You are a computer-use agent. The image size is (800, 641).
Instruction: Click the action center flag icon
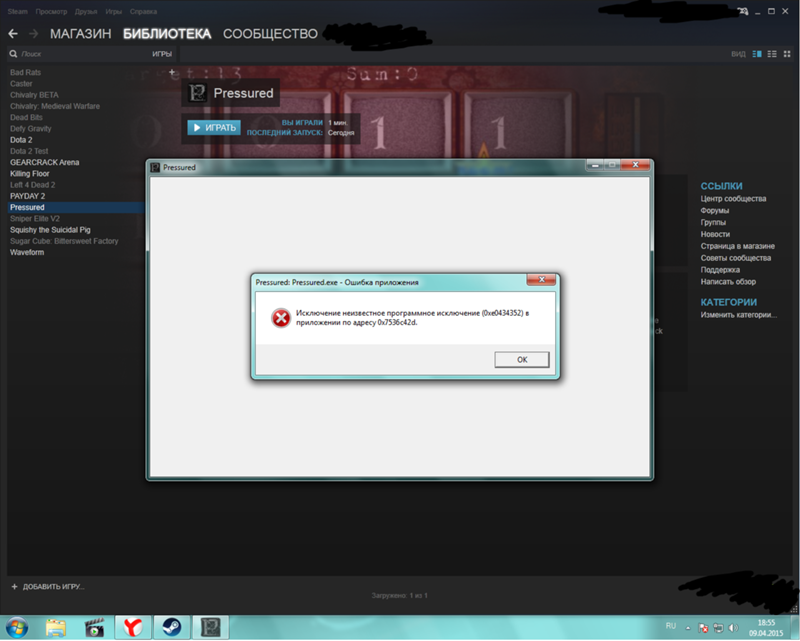click(x=703, y=628)
